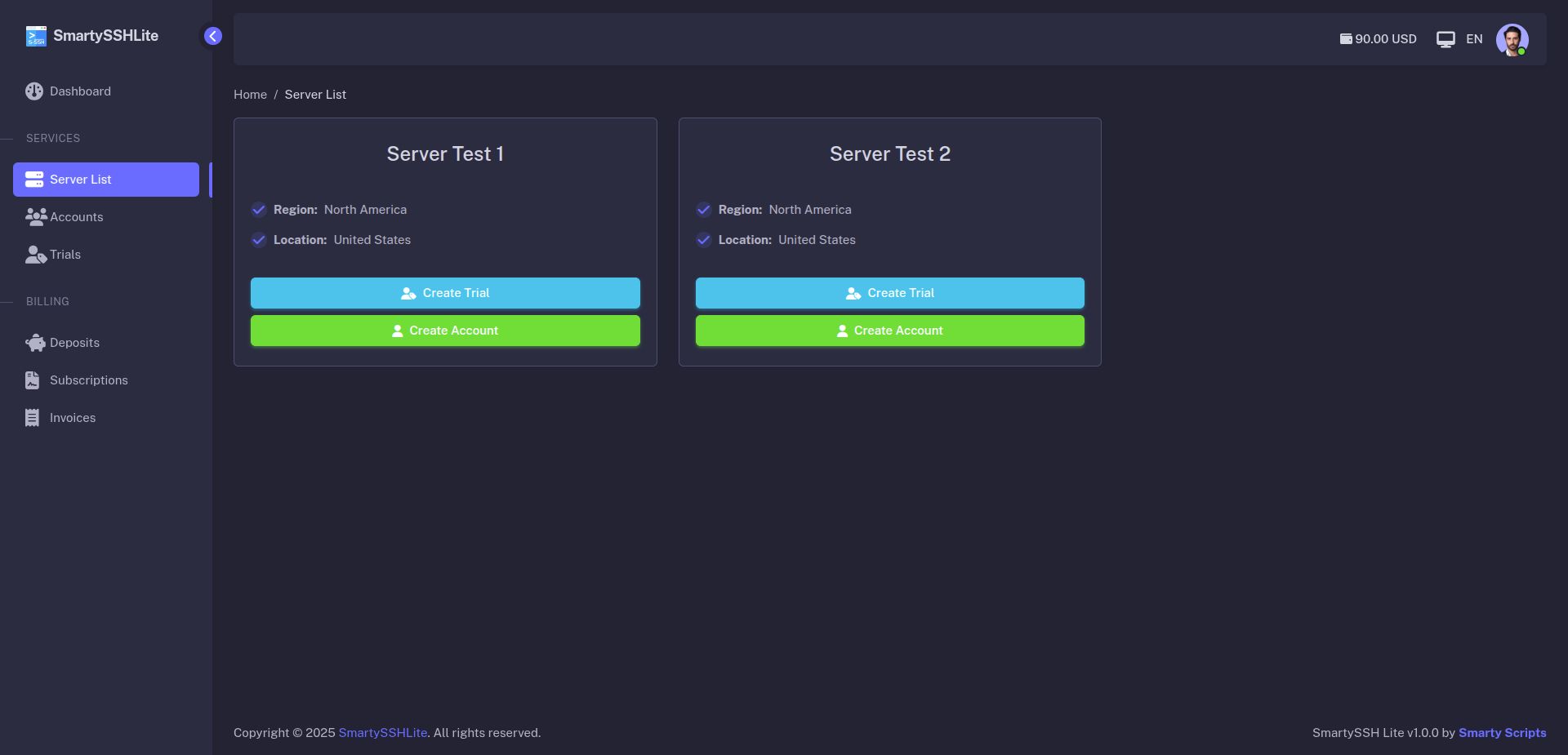The image size is (1568, 755).
Task: Create Account on Server Test 1
Action: pos(445,331)
